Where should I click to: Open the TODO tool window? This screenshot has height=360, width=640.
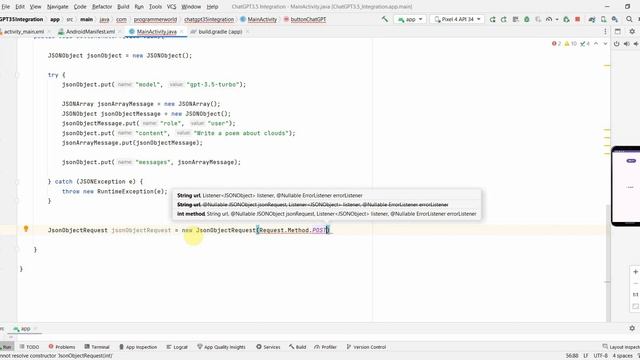[x=29, y=347]
